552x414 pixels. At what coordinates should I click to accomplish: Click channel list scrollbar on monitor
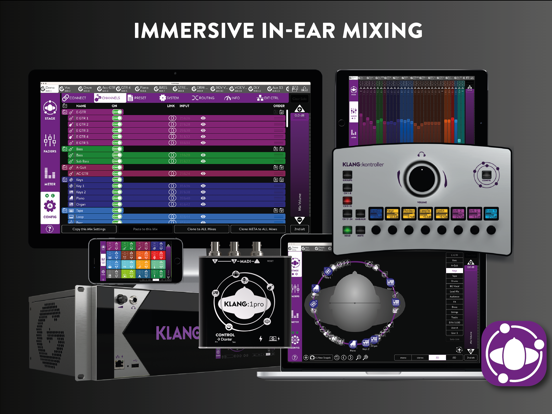287,118
